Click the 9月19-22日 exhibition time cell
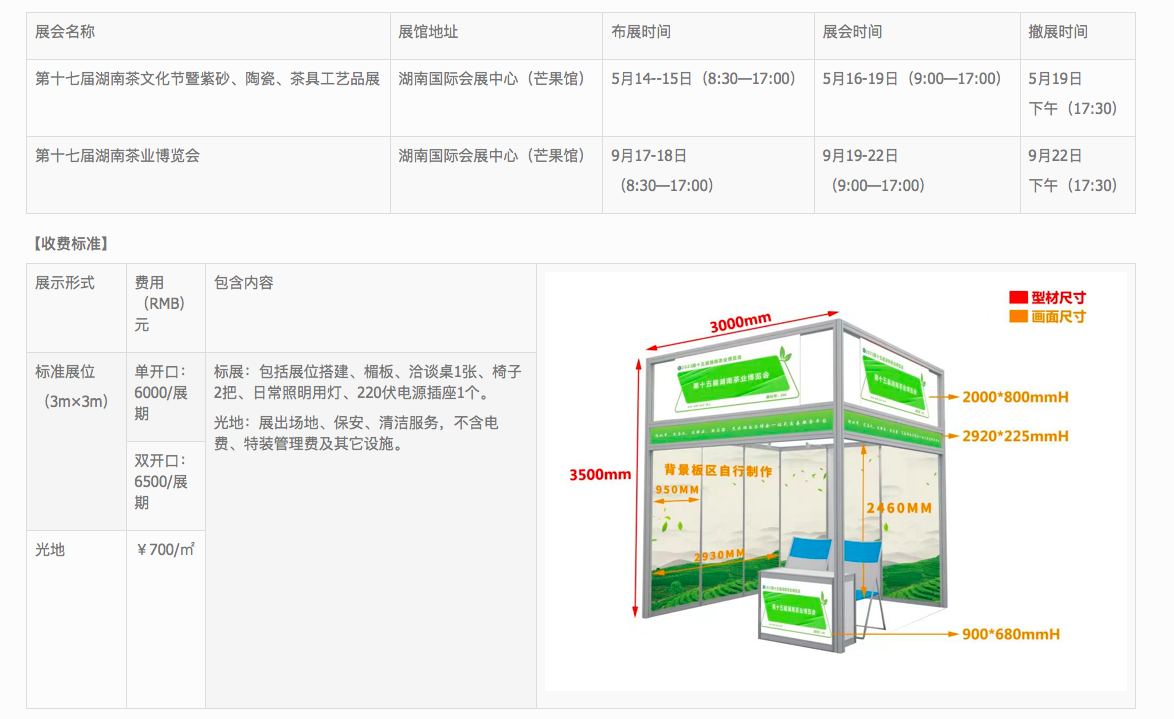 click(x=917, y=175)
